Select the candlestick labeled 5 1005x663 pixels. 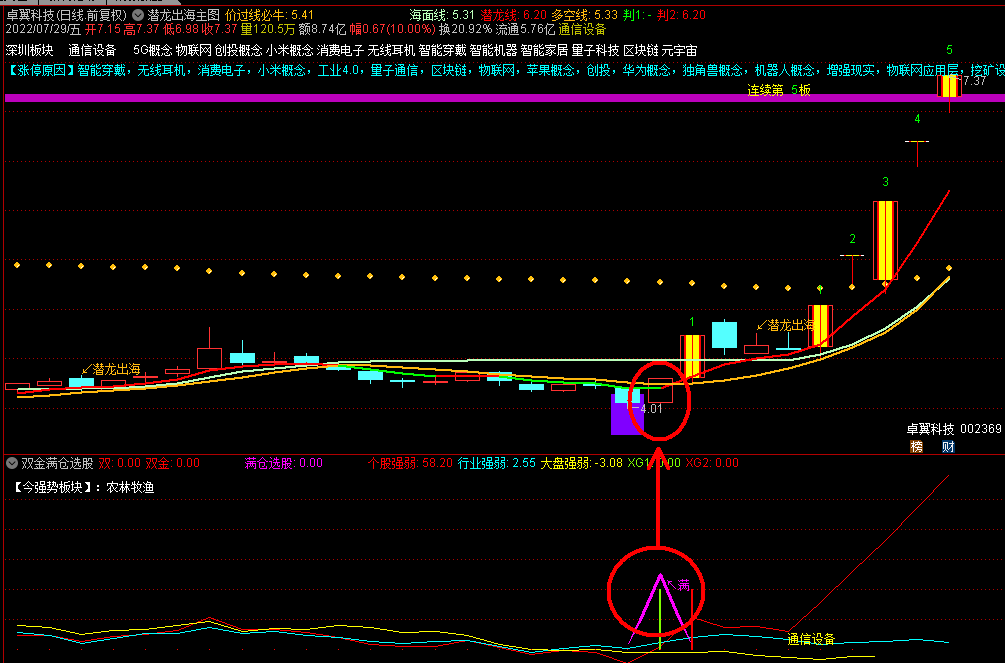coord(949,87)
